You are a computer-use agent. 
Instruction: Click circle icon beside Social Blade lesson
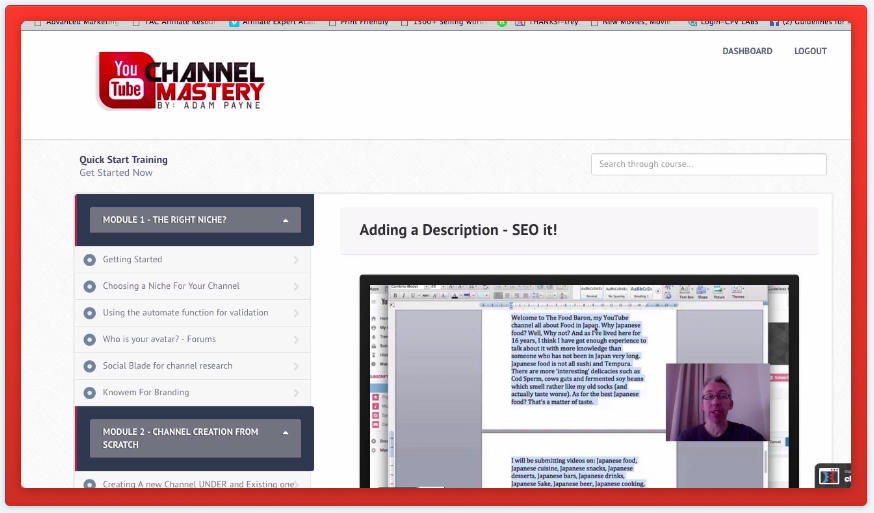pos(89,366)
